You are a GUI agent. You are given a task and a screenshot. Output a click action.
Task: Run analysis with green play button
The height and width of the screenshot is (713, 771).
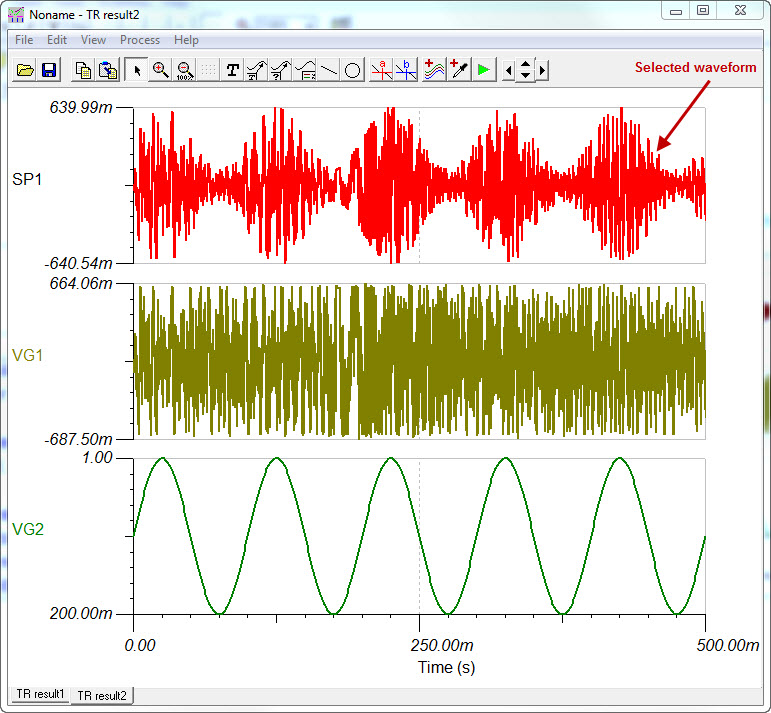pos(484,70)
